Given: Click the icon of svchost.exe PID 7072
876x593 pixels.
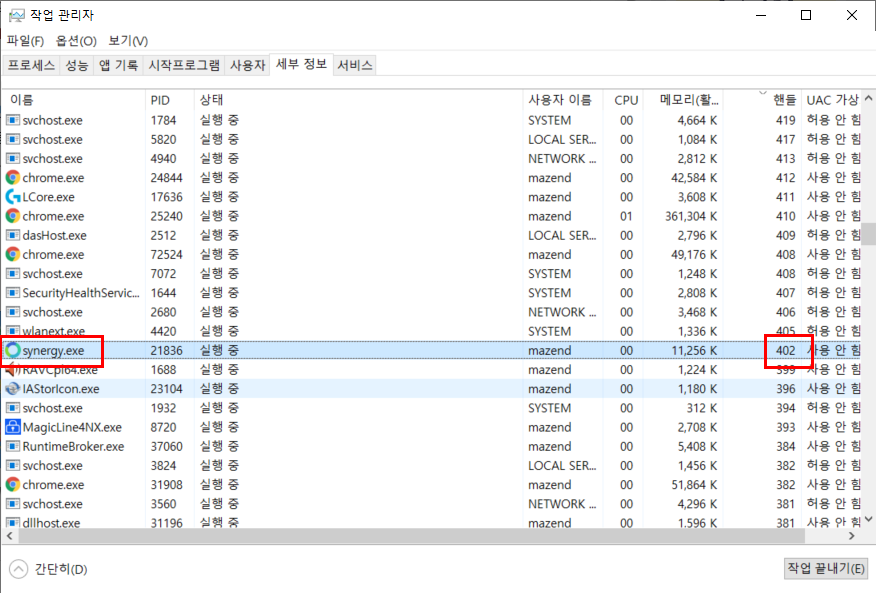Looking at the screenshot, I should (13, 273).
